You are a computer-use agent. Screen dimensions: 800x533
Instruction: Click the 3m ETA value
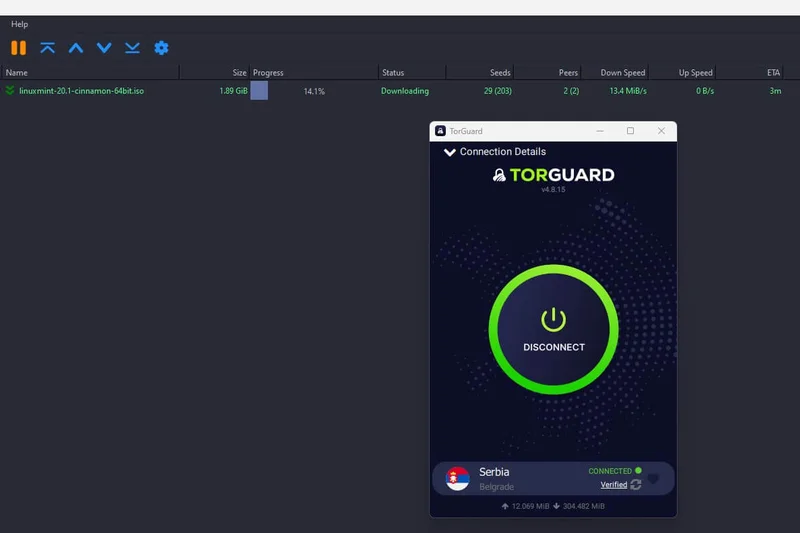(775, 91)
